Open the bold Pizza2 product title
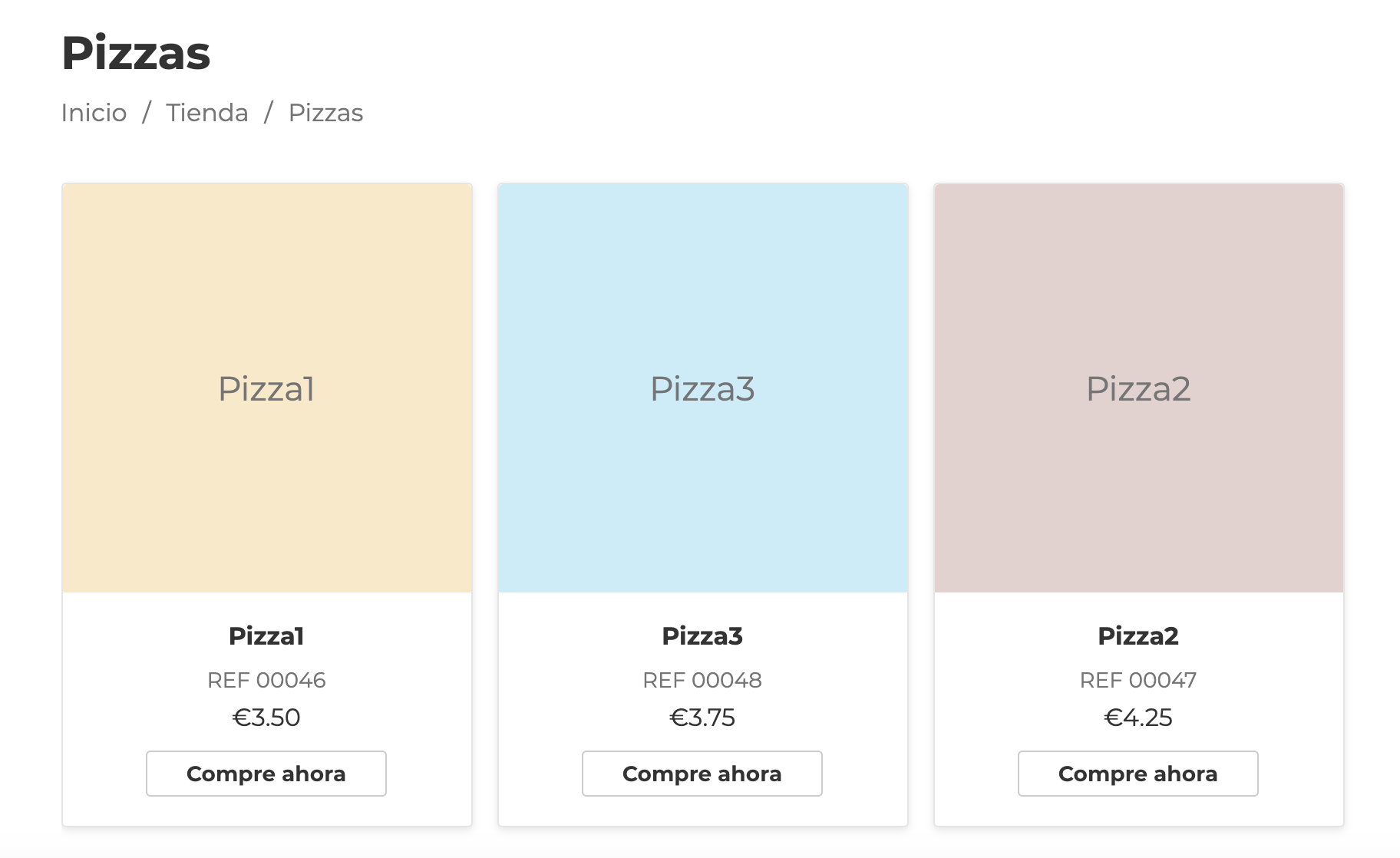Screen dimensions: 1400x858 tap(1138, 635)
